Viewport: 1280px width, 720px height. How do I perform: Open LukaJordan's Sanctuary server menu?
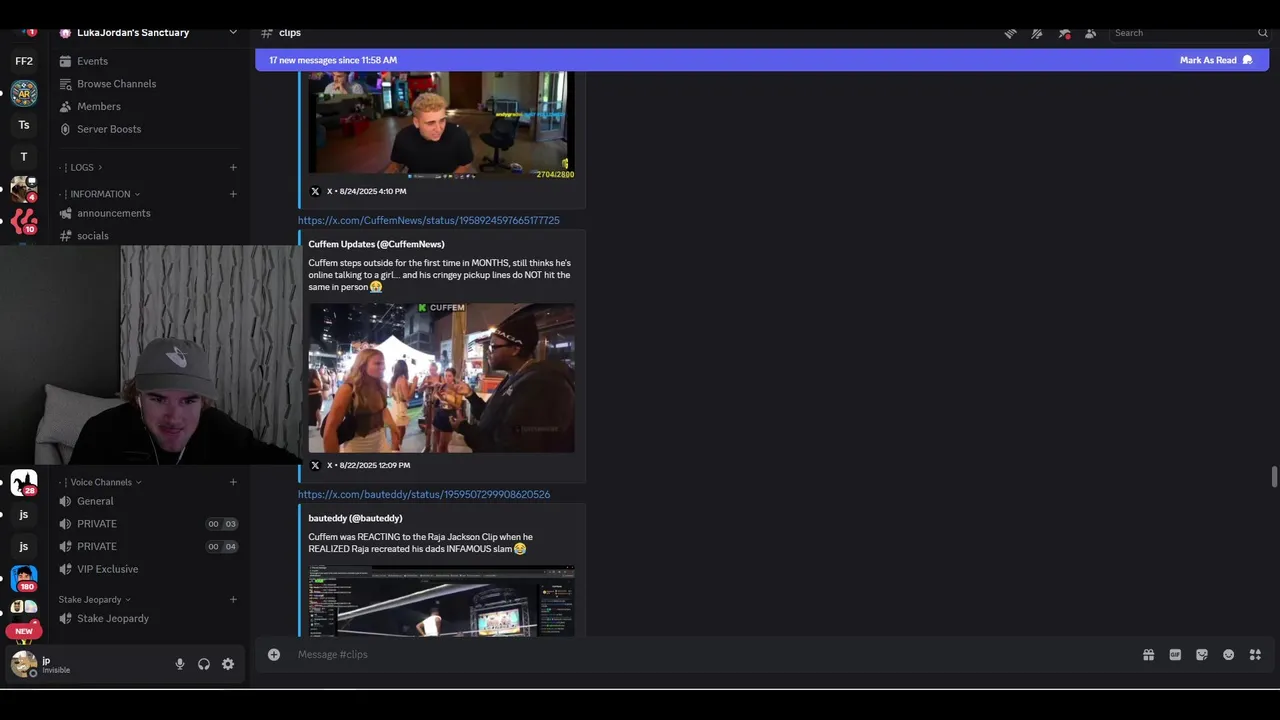148,33
